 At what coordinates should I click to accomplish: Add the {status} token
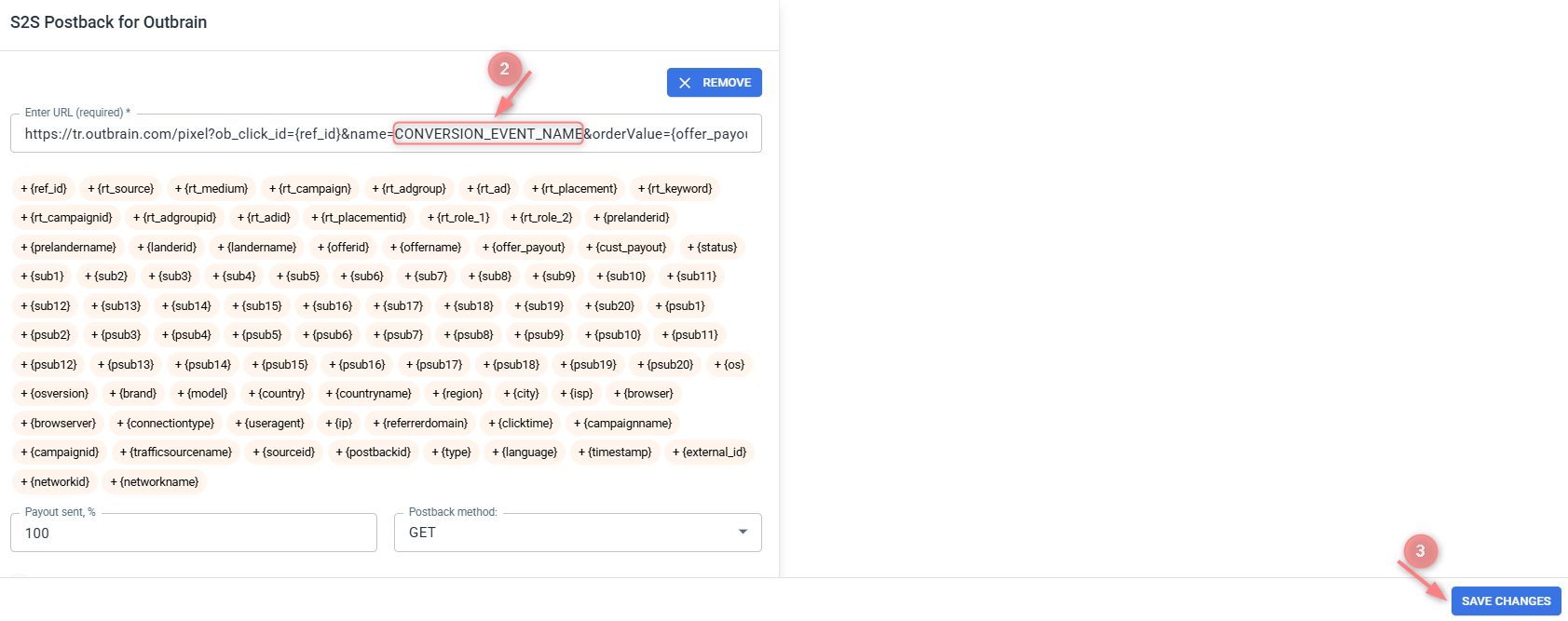(x=712, y=248)
